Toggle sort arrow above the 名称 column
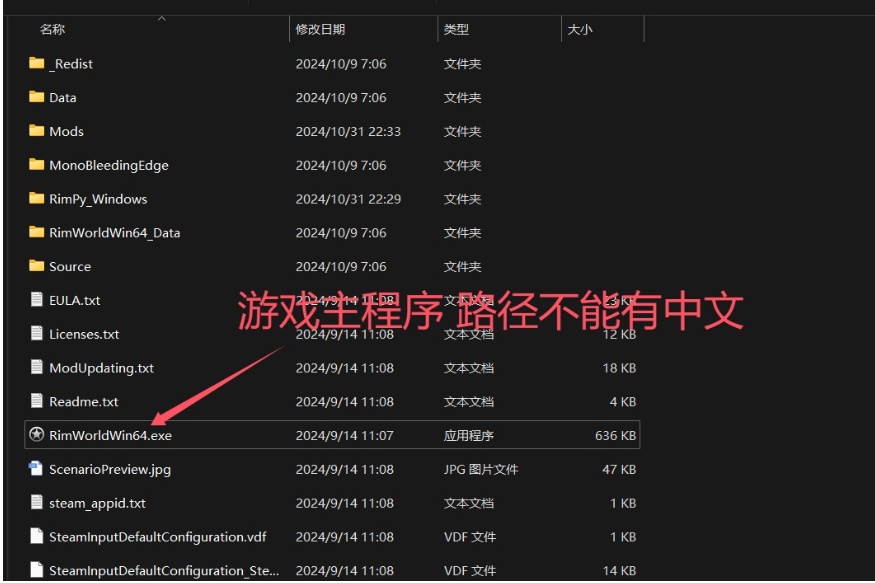Screen dimensions: 875x583 161,18
